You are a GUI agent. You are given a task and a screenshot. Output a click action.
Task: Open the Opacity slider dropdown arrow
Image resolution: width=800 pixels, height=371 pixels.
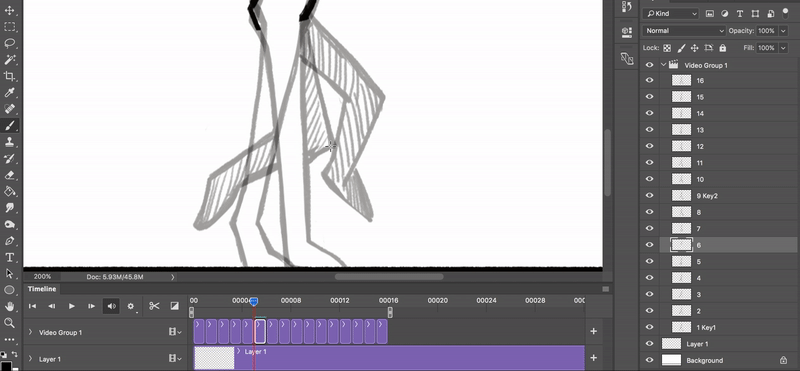(783, 31)
